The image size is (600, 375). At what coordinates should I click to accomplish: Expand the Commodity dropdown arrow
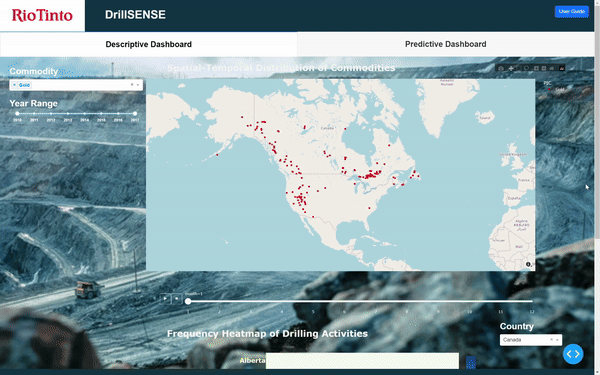(x=138, y=85)
